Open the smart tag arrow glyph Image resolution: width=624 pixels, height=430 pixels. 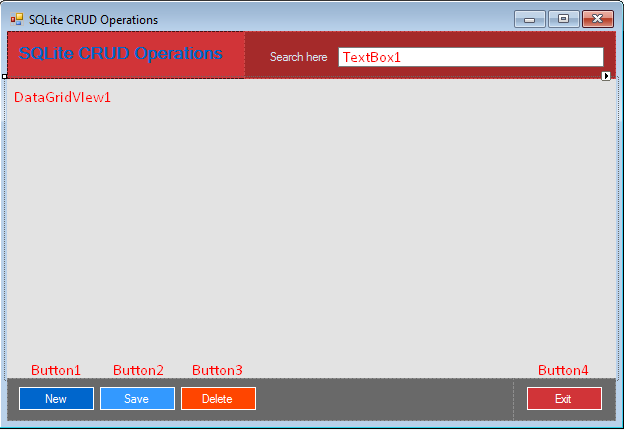click(x=606, y=76)
